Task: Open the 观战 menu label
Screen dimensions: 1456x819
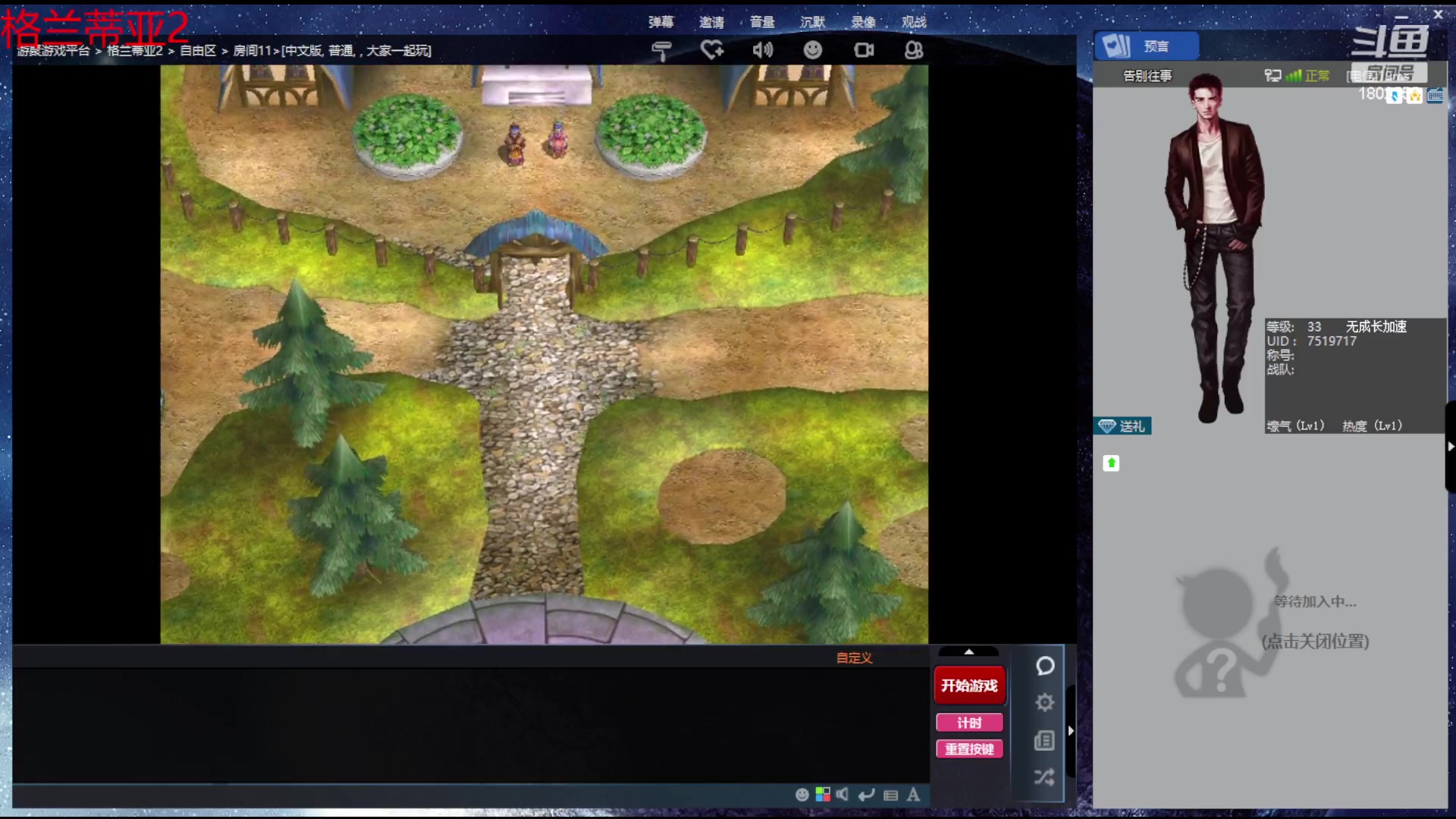Action: (x=914, y=22)
